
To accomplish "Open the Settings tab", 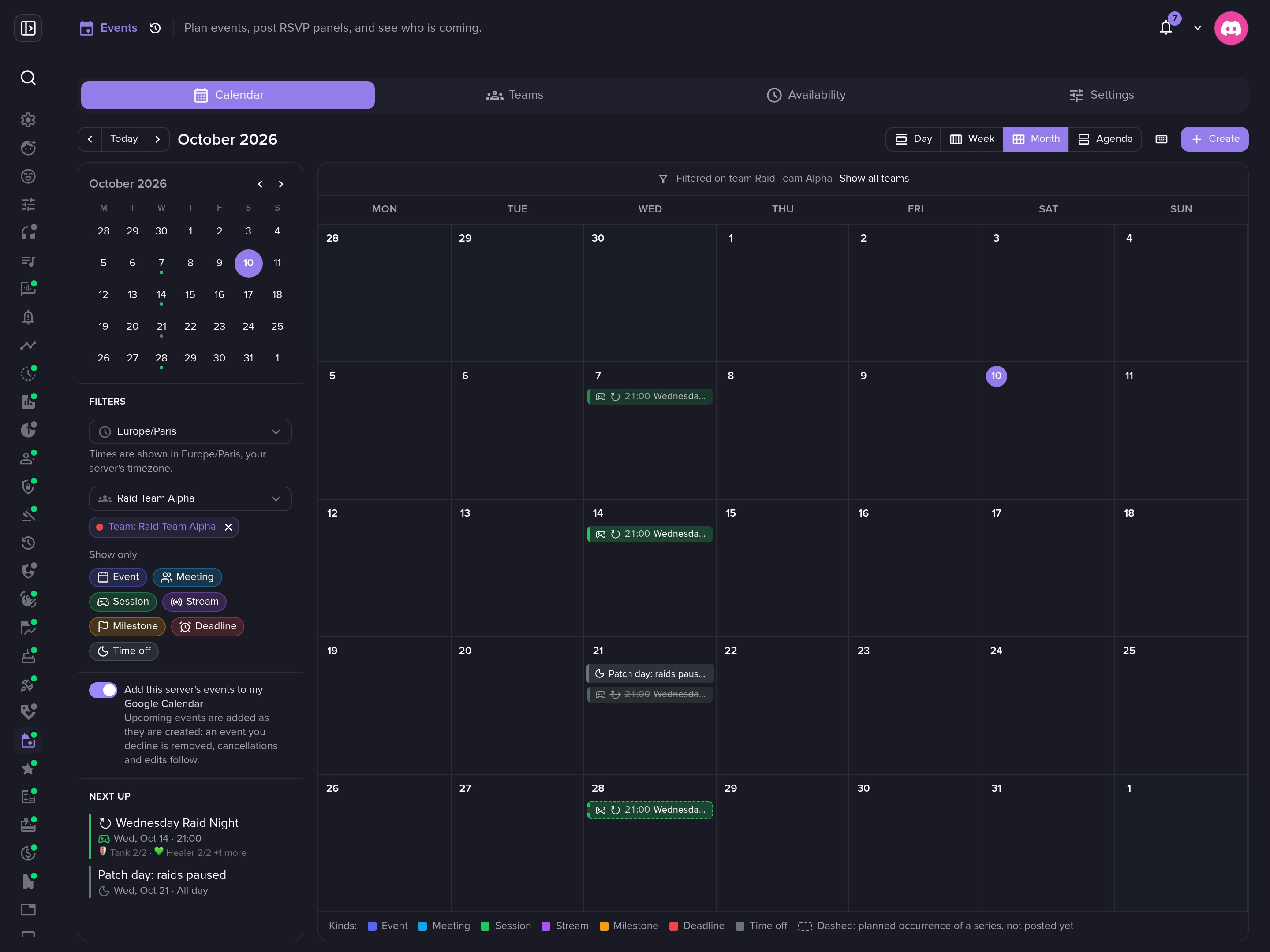I will pos(1102,95).
